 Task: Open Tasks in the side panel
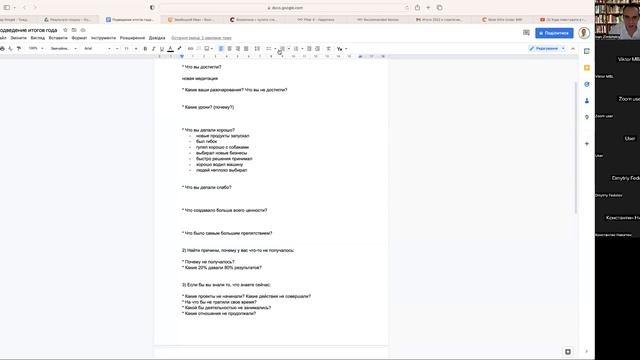pos(587,84)
